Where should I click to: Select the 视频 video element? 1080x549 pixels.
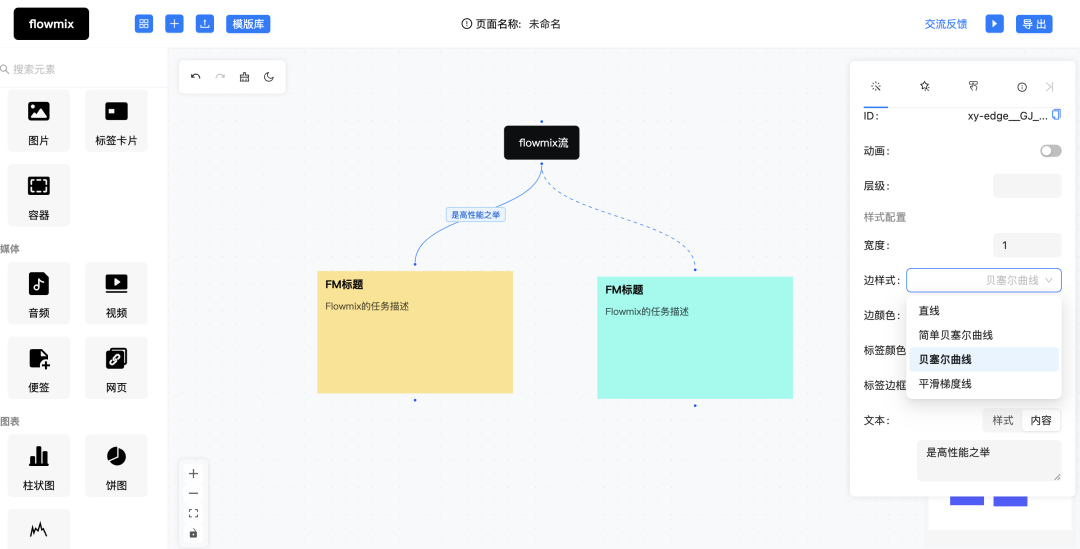(116, 293)
